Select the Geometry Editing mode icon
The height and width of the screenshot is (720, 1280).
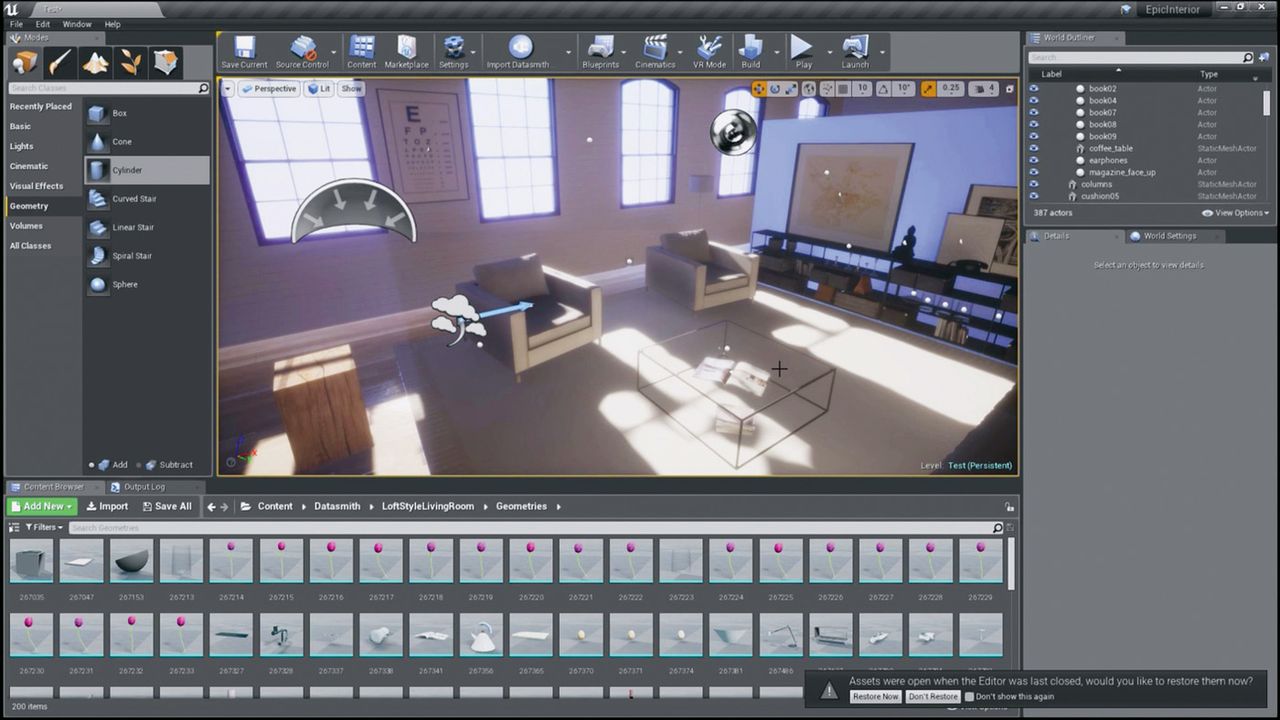click(165, 63)
